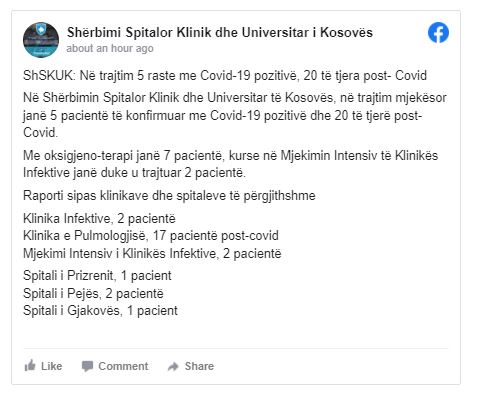The height and width of the screenshot is (393, 483).
Task: Click the Share button label
Action: (199, 366)
